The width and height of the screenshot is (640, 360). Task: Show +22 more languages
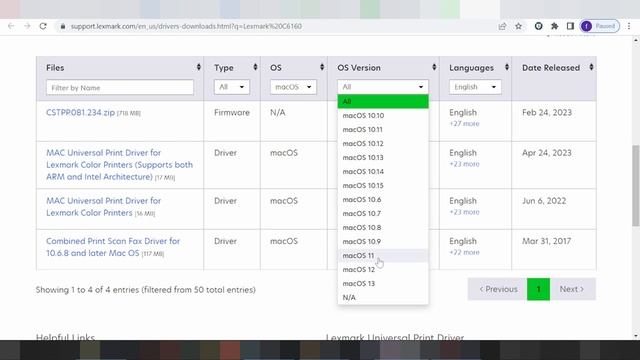tap(464, 252)
